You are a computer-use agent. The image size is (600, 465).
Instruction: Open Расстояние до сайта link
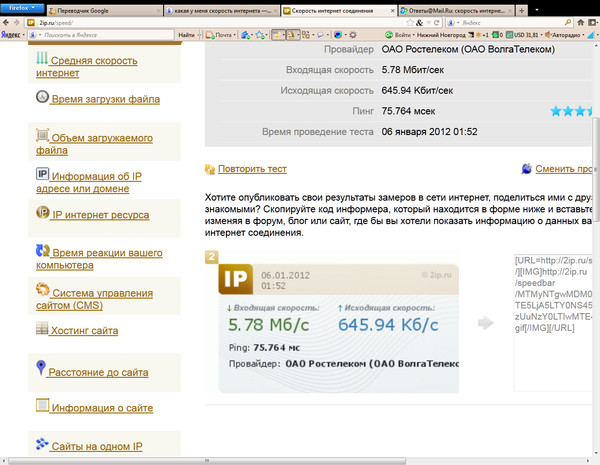[98, 372]
